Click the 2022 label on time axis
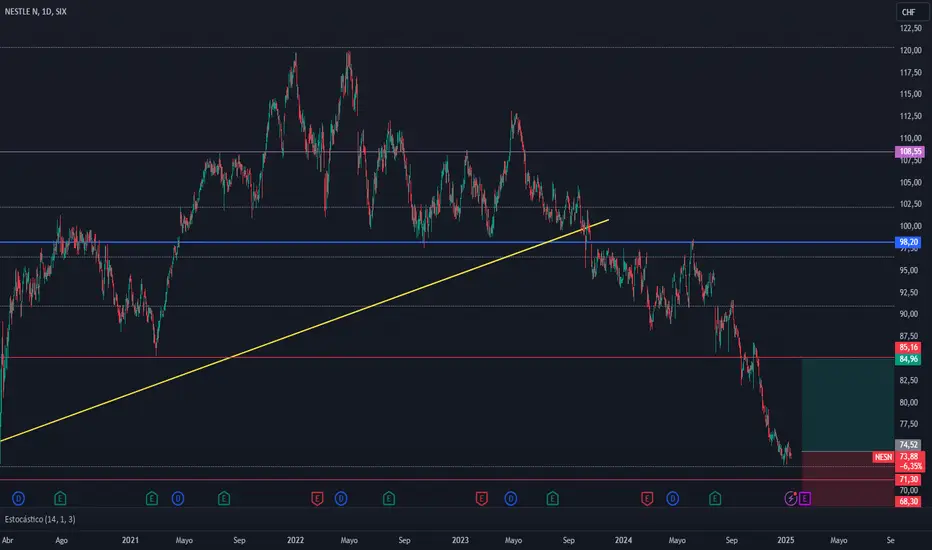Image resolution: width=932 pixels, height=550 pixels. [295, 540]
